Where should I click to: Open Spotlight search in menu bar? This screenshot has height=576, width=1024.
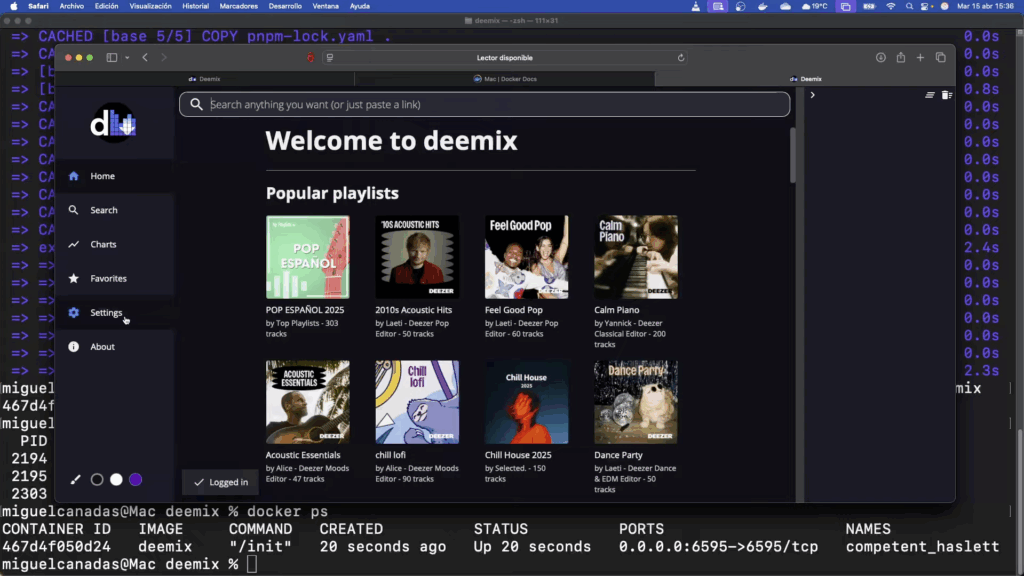[909, 6]
